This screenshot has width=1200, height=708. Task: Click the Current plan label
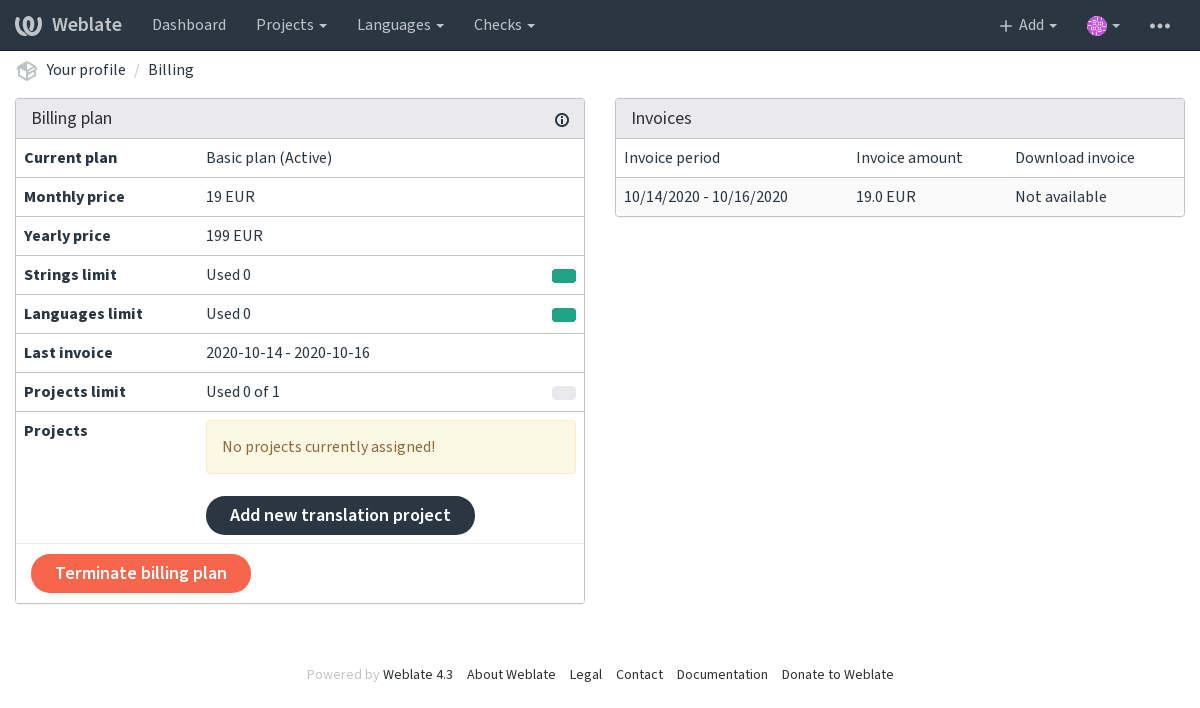point(70,158)
